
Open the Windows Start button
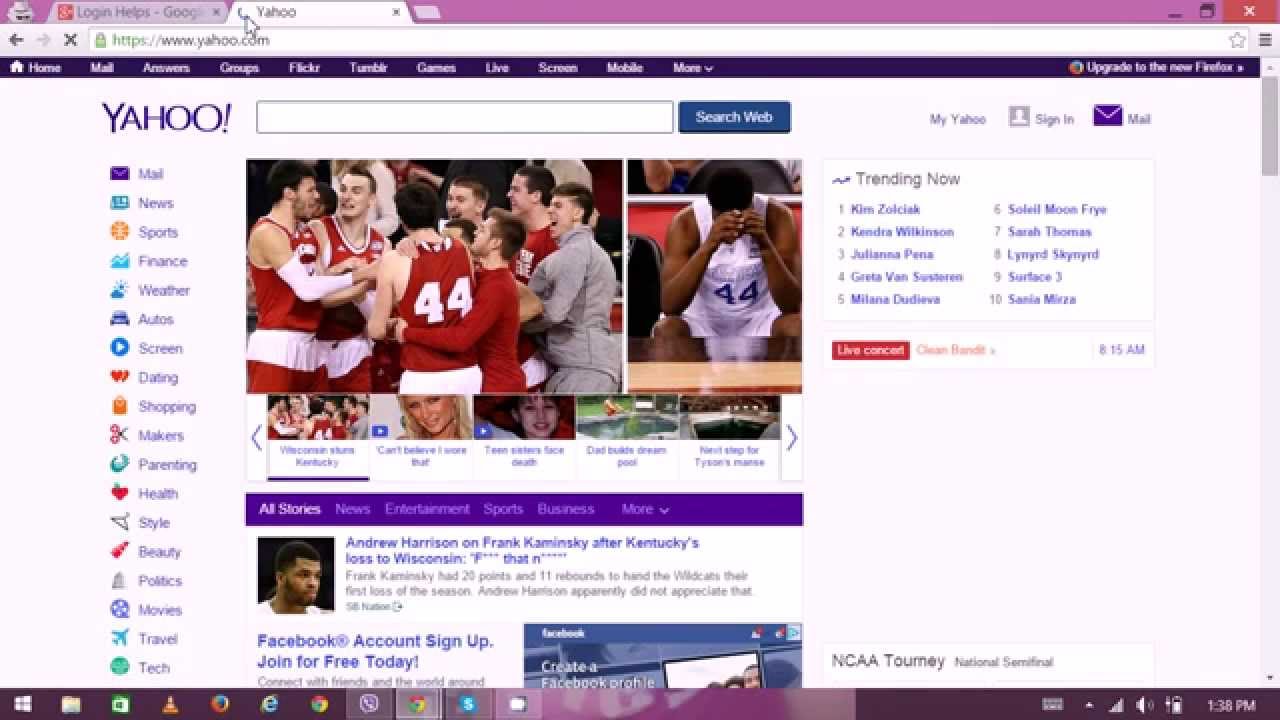(x=22, y=704)
